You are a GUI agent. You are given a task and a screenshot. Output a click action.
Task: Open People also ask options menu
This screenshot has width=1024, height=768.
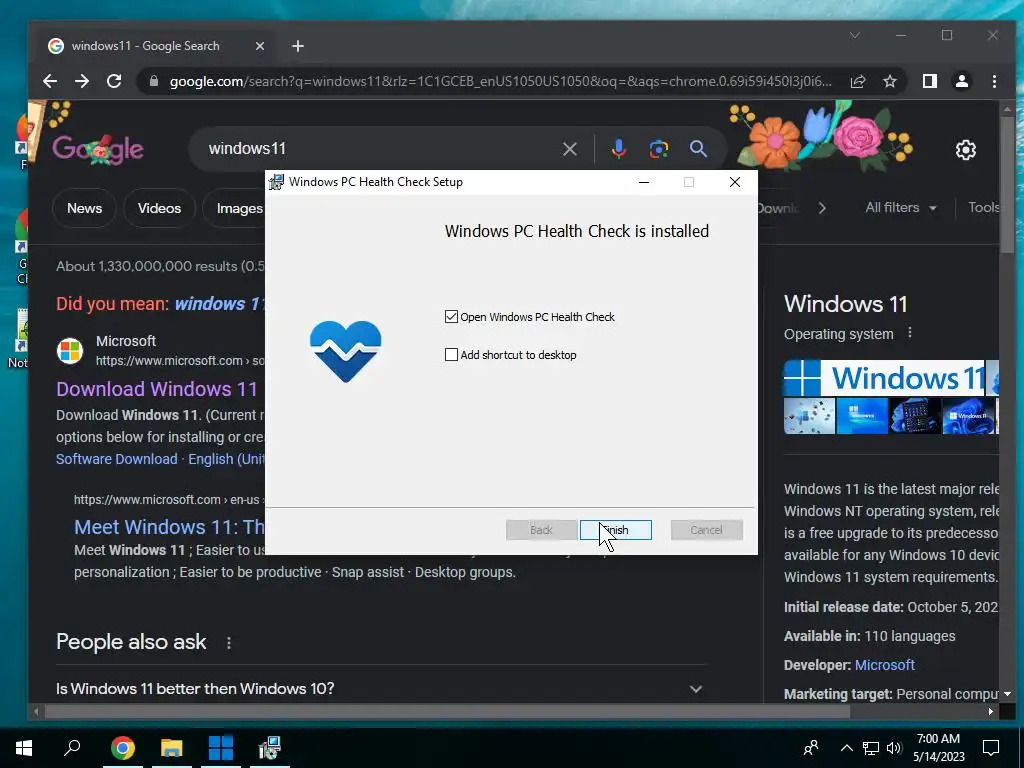229,643
